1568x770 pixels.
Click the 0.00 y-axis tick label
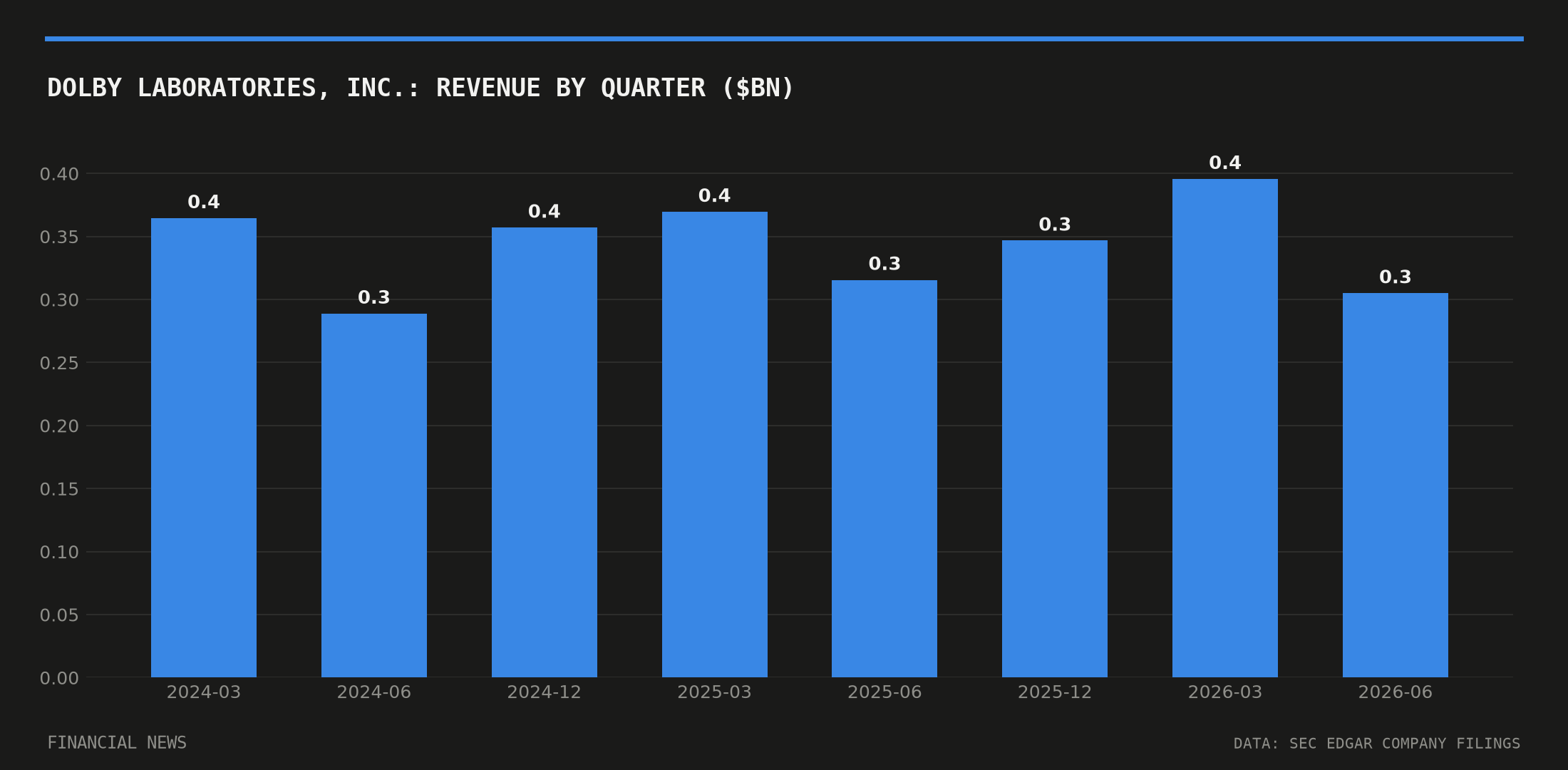pyautogui.click(x=59, y=678)
